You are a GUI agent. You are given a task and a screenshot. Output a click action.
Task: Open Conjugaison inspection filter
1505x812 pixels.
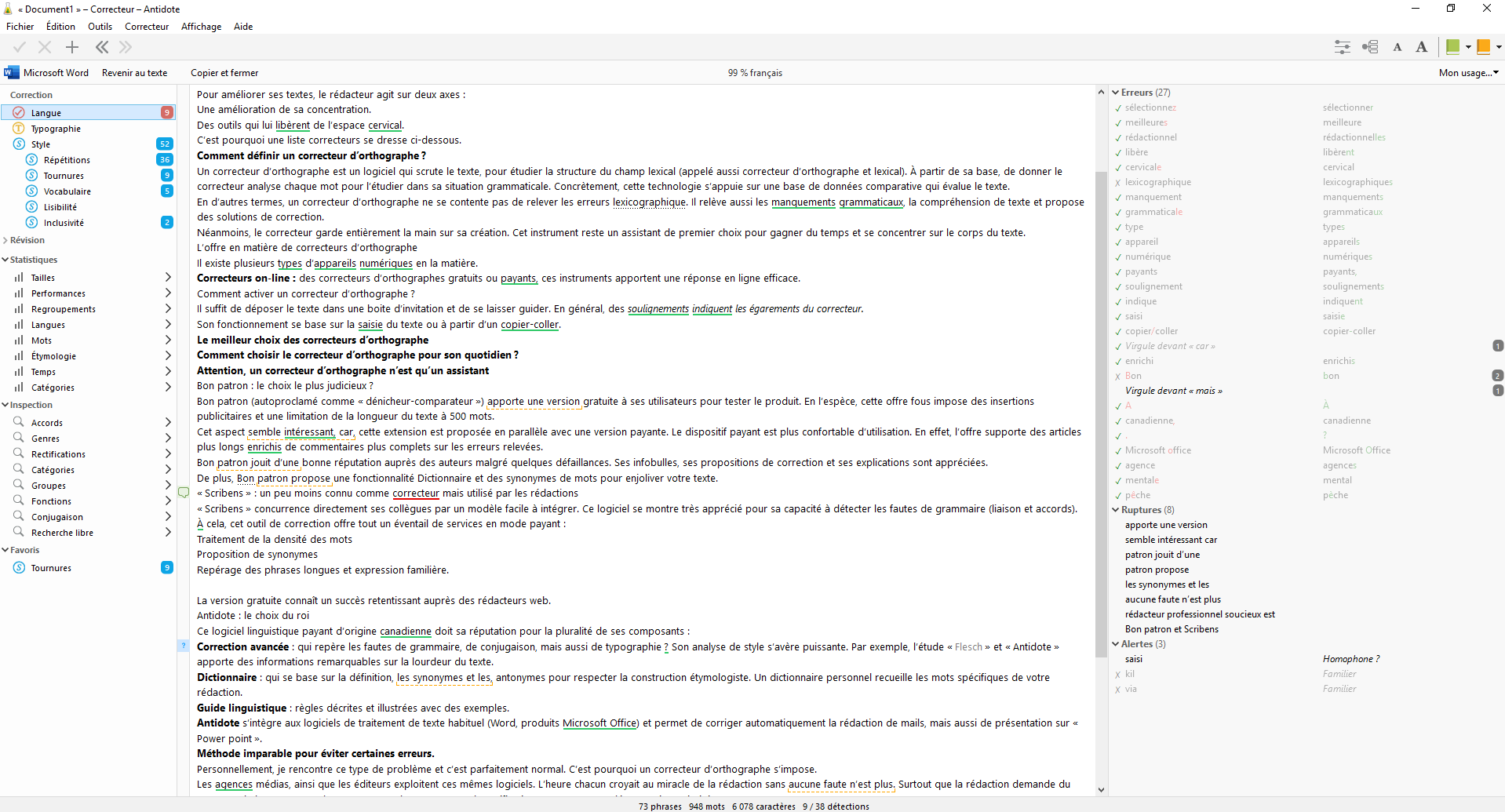click(89, 516)
